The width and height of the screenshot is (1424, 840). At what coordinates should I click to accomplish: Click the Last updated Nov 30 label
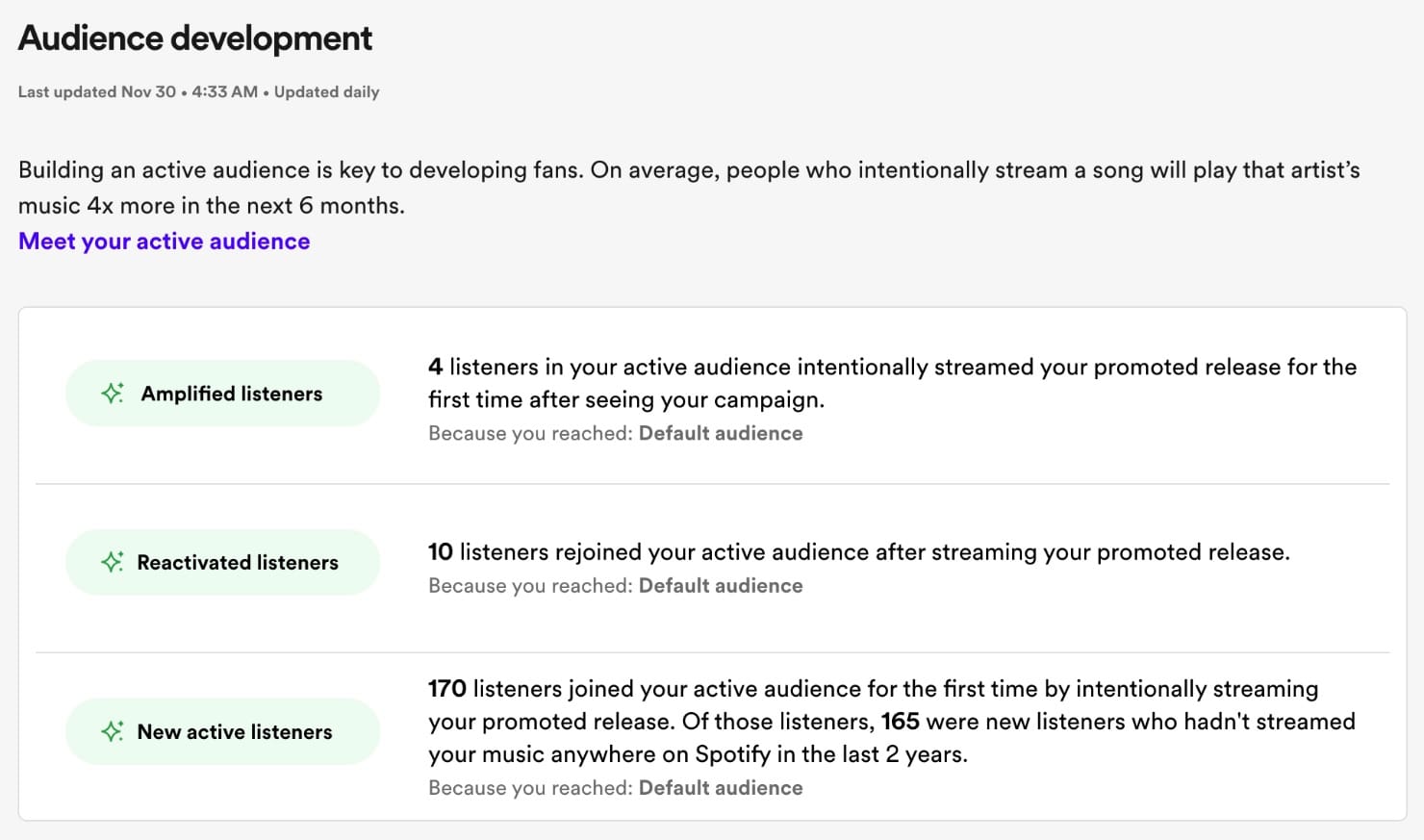[96, 91]
